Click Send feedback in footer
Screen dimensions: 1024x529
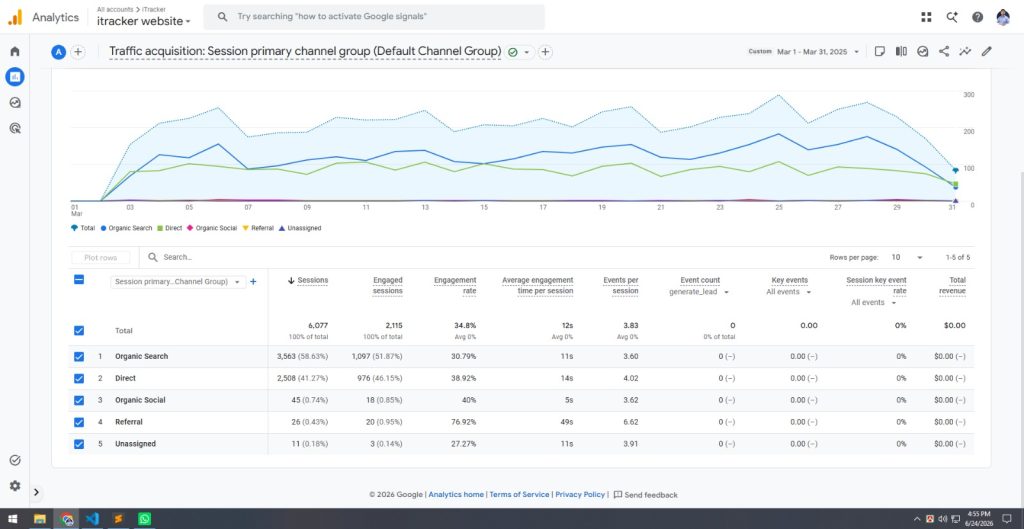click(x=645, y=495)
